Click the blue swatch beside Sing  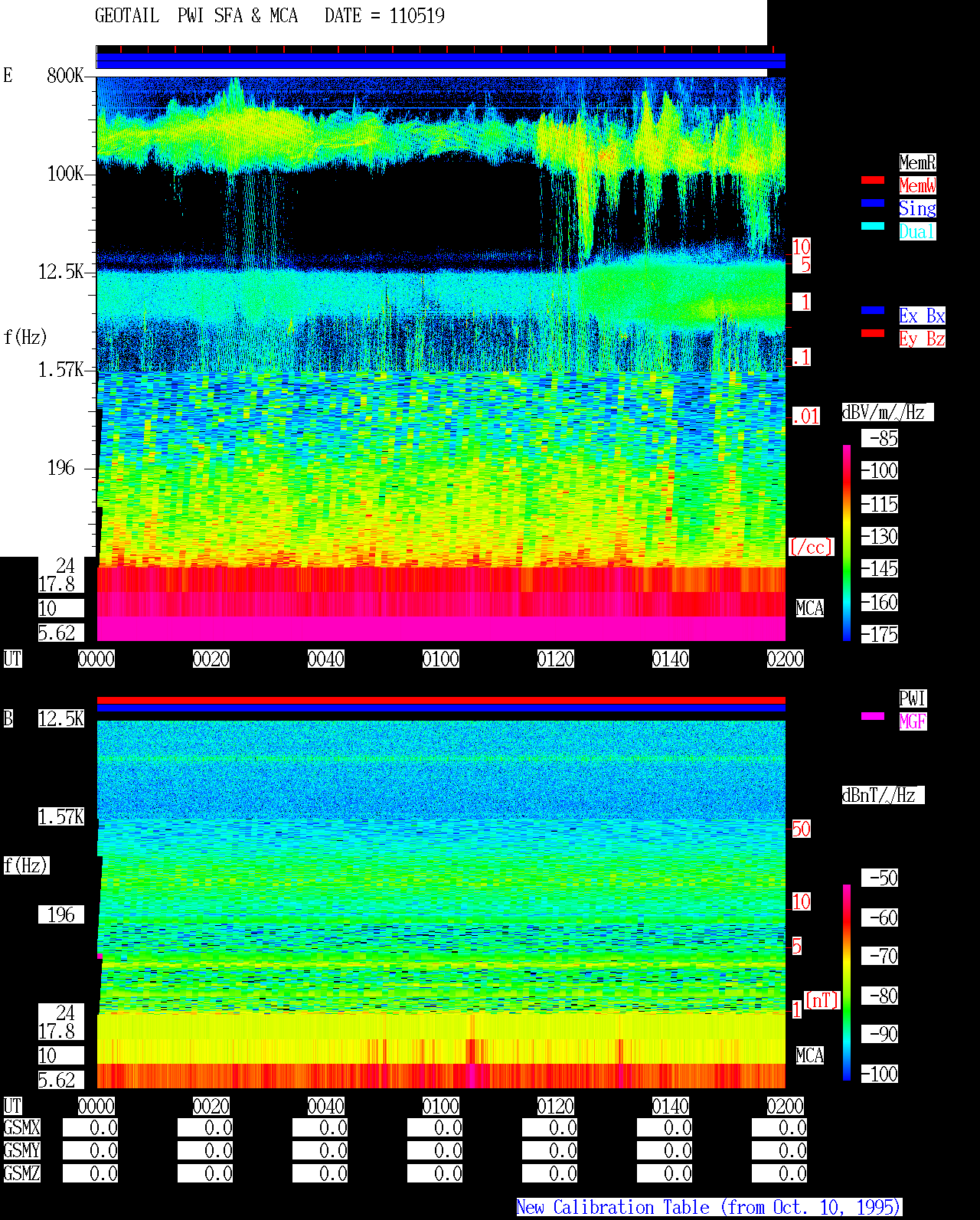coord(873,203)
